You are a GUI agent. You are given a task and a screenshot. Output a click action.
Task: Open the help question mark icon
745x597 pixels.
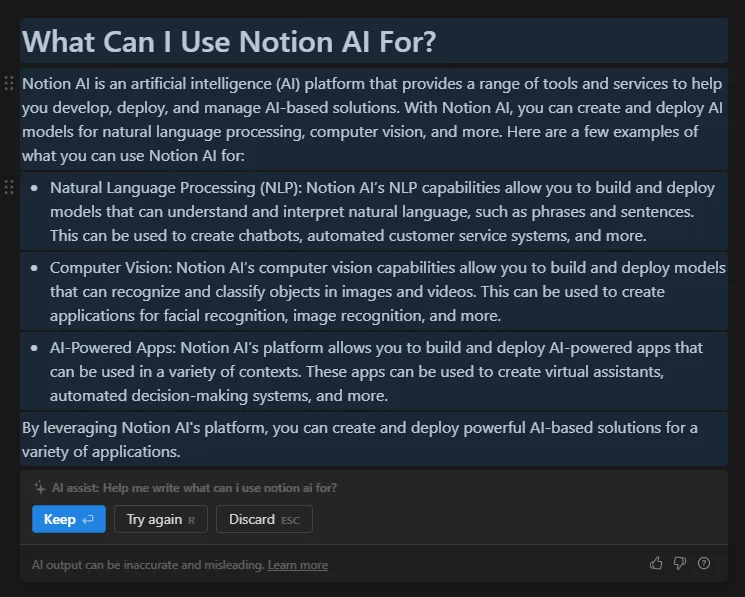tap(704, 563)
